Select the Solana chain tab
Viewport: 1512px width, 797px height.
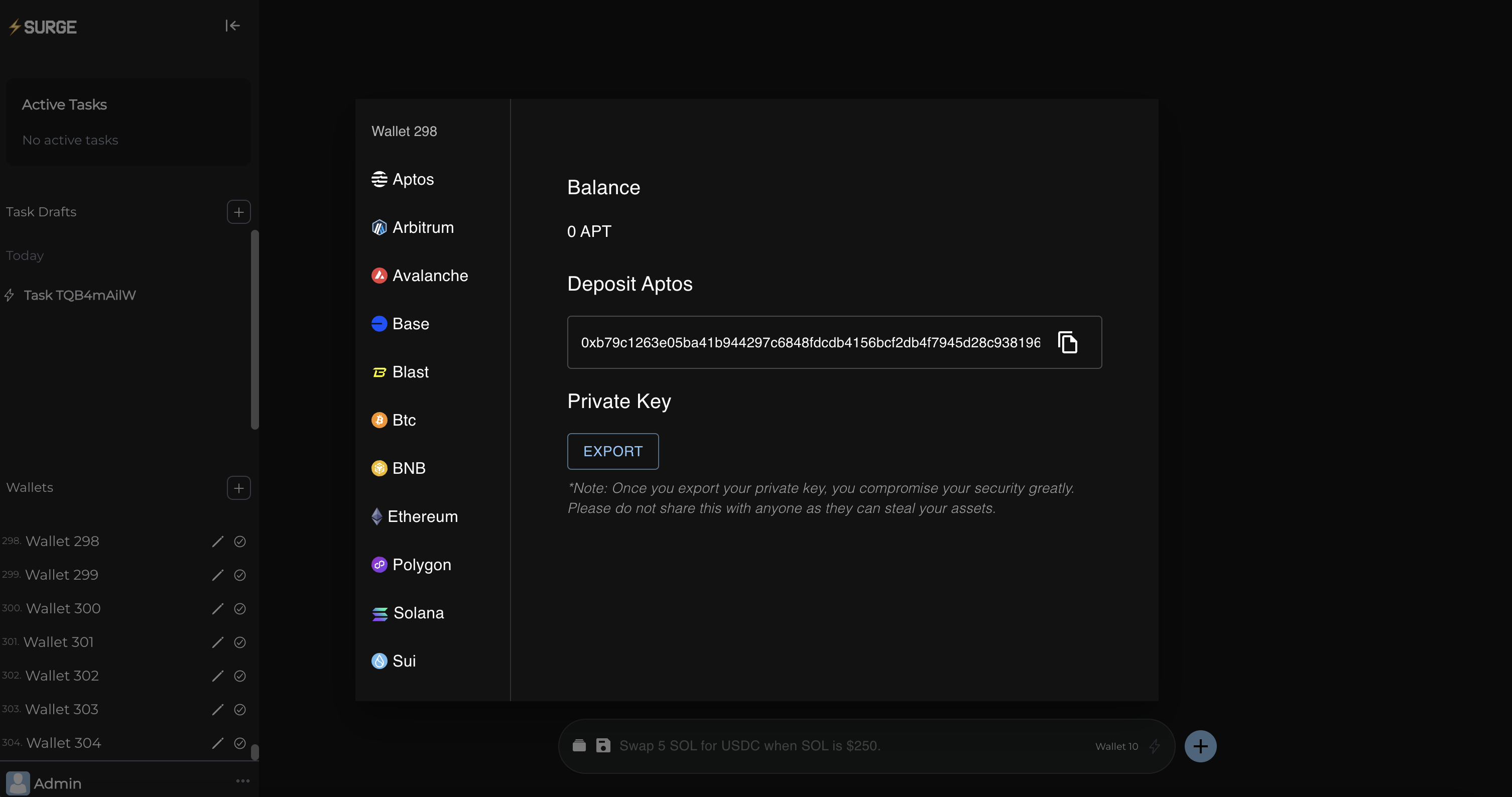coord(418,613)
